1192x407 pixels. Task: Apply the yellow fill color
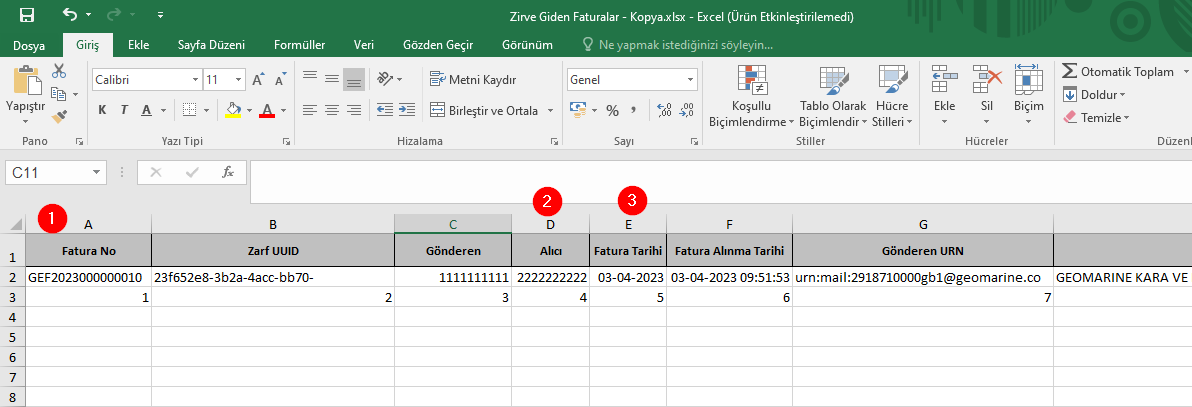[x=233, y=110]
